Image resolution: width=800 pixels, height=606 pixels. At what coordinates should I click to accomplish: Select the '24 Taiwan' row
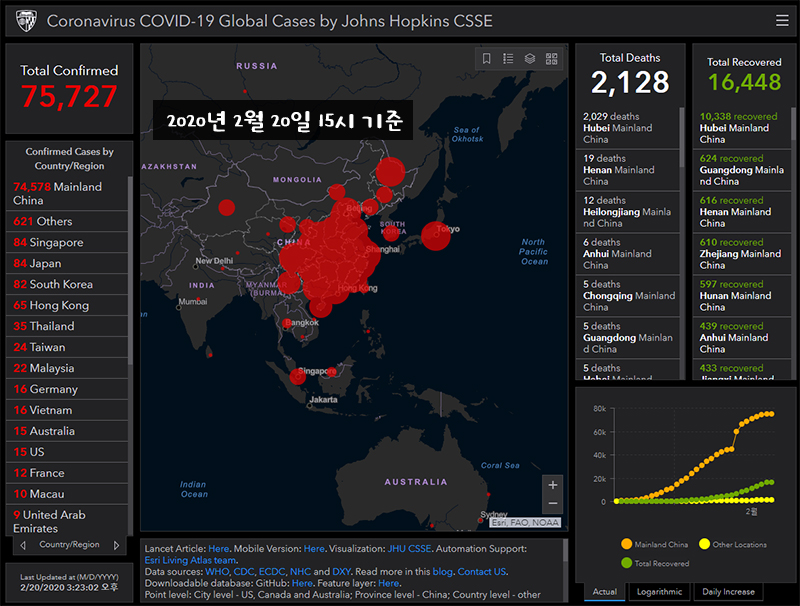[67, 347]
